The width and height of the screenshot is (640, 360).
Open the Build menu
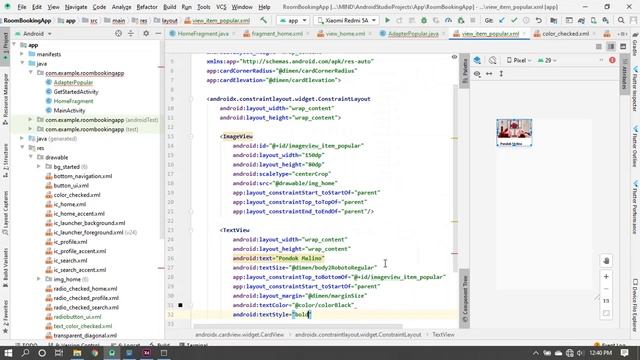point(169,7)
